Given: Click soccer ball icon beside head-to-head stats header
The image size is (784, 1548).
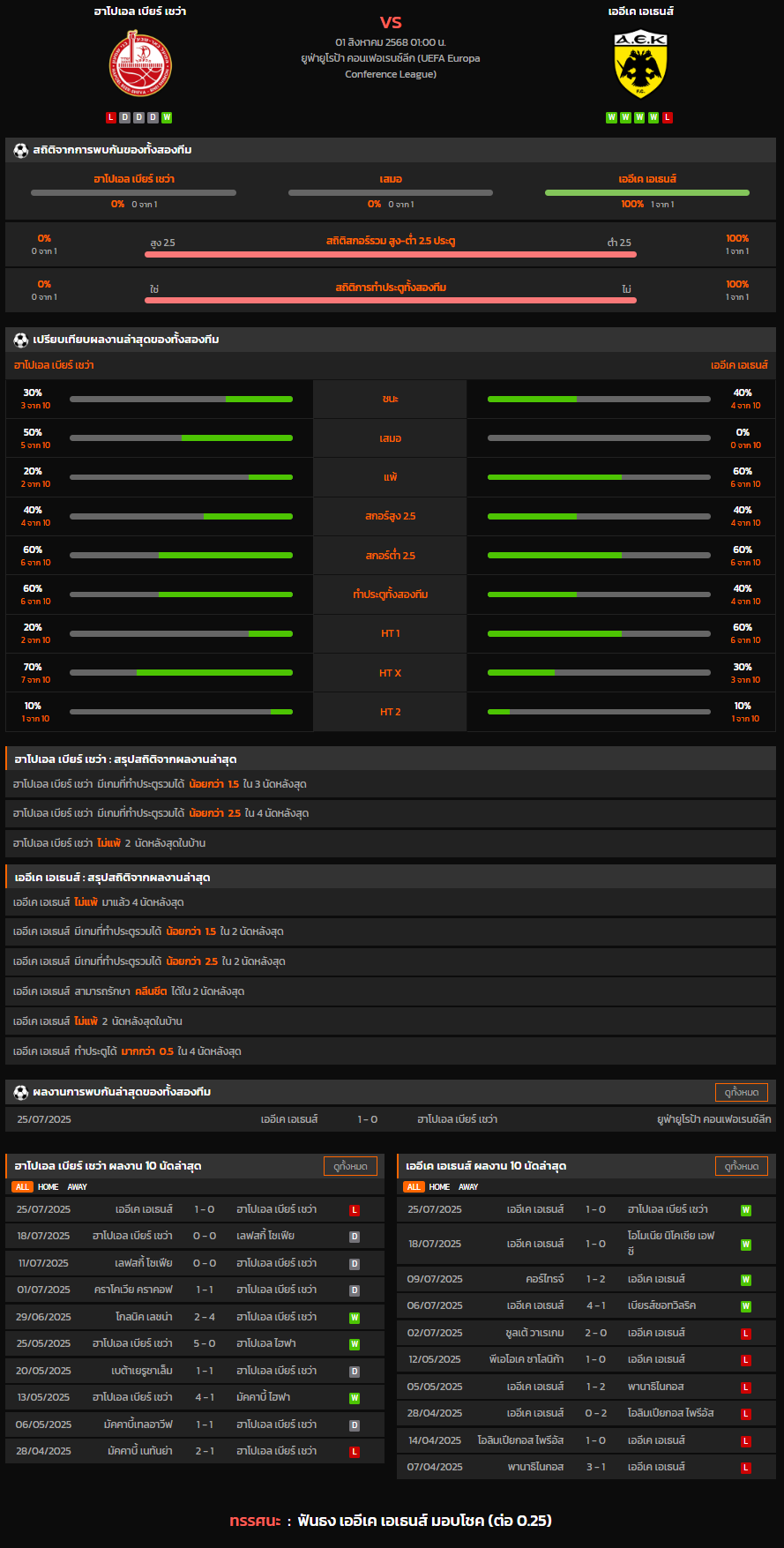Looking at the screenshot, I should click(21, 150).
